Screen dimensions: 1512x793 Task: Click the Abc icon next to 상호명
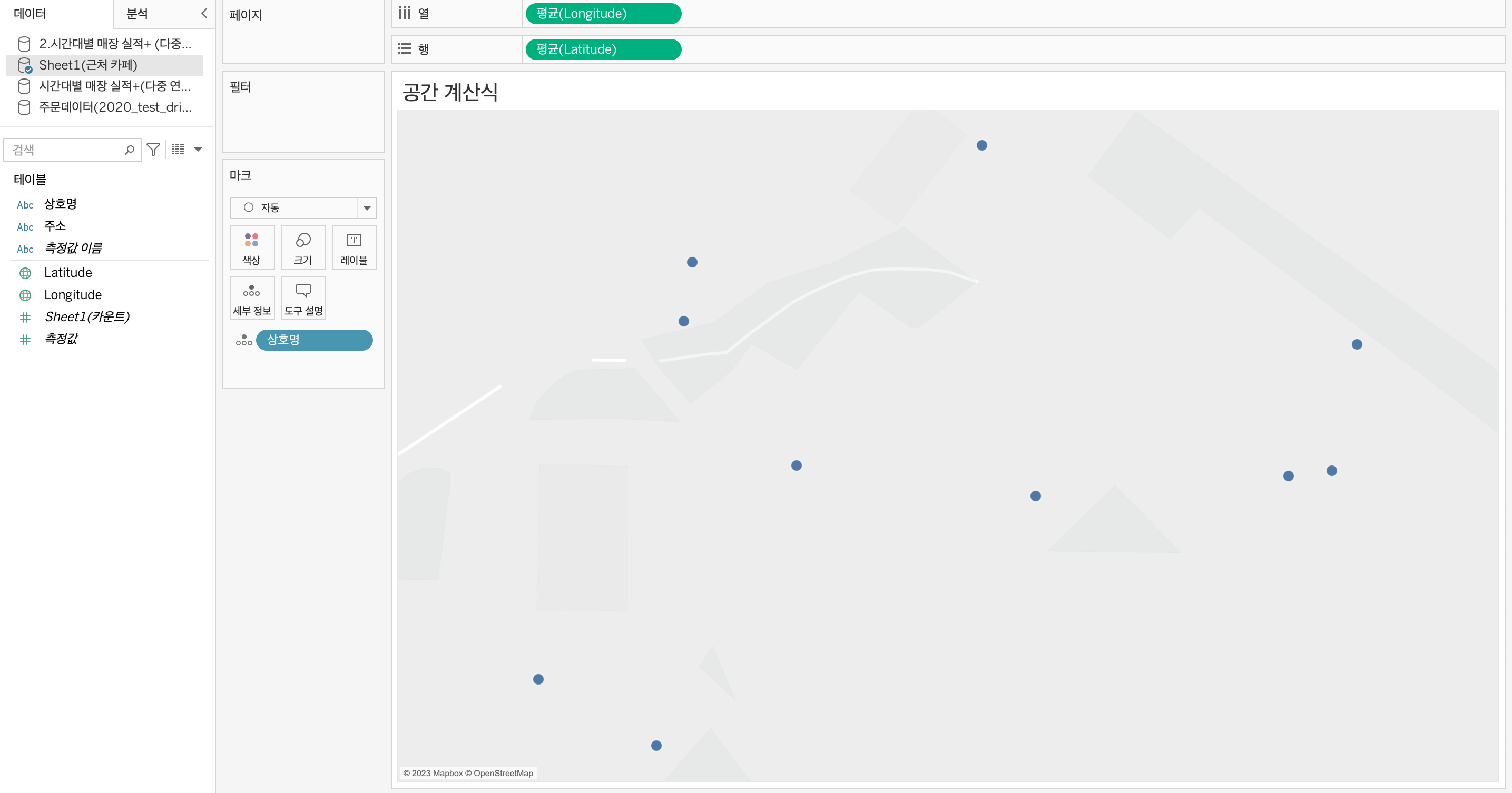click(x=25, y=205)
